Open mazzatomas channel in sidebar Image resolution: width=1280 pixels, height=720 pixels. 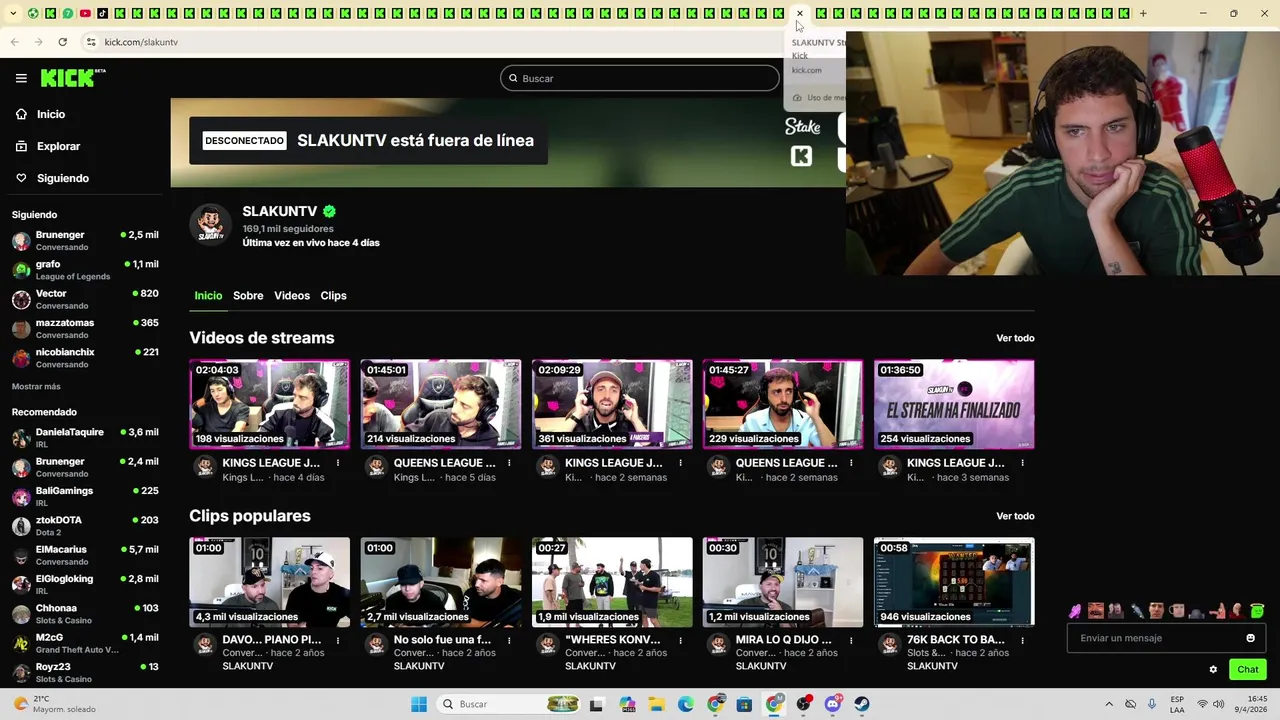coord(85,329)
